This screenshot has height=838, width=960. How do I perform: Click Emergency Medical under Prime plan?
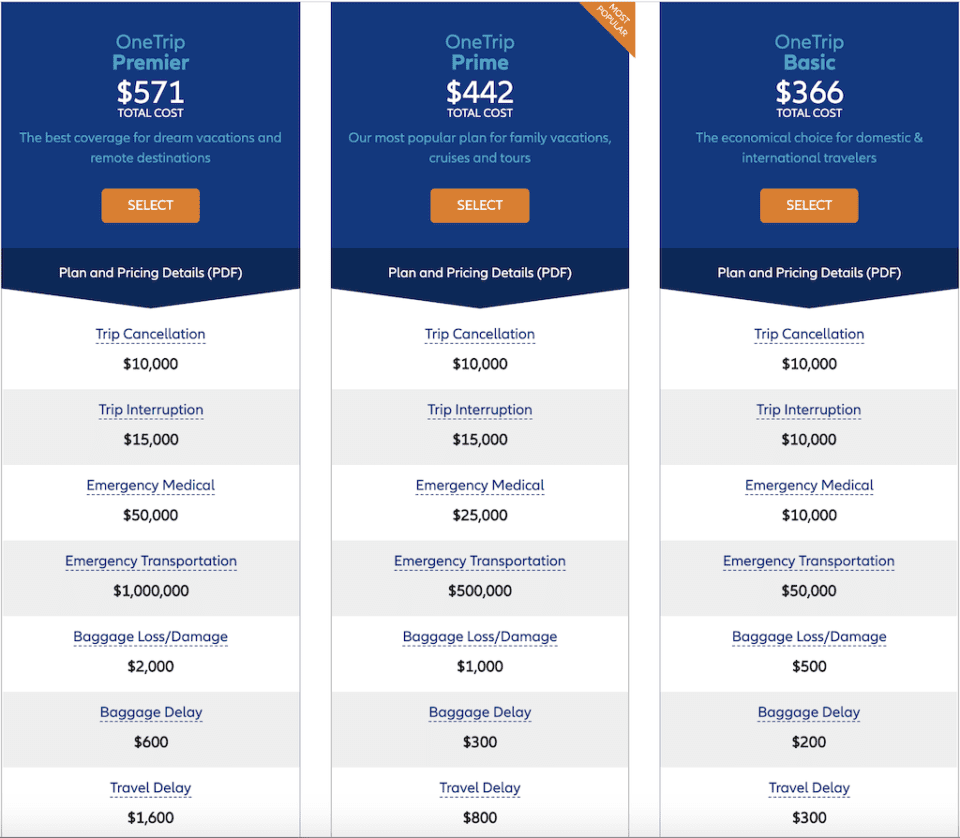pyautogui.click(x=480, y=485)
